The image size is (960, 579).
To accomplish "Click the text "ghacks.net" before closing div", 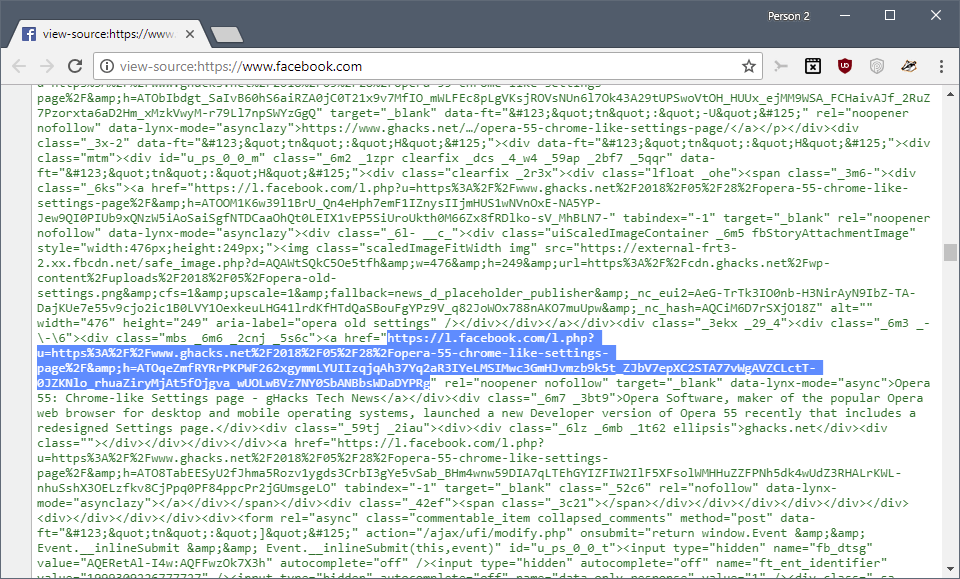I will (779, 428).
